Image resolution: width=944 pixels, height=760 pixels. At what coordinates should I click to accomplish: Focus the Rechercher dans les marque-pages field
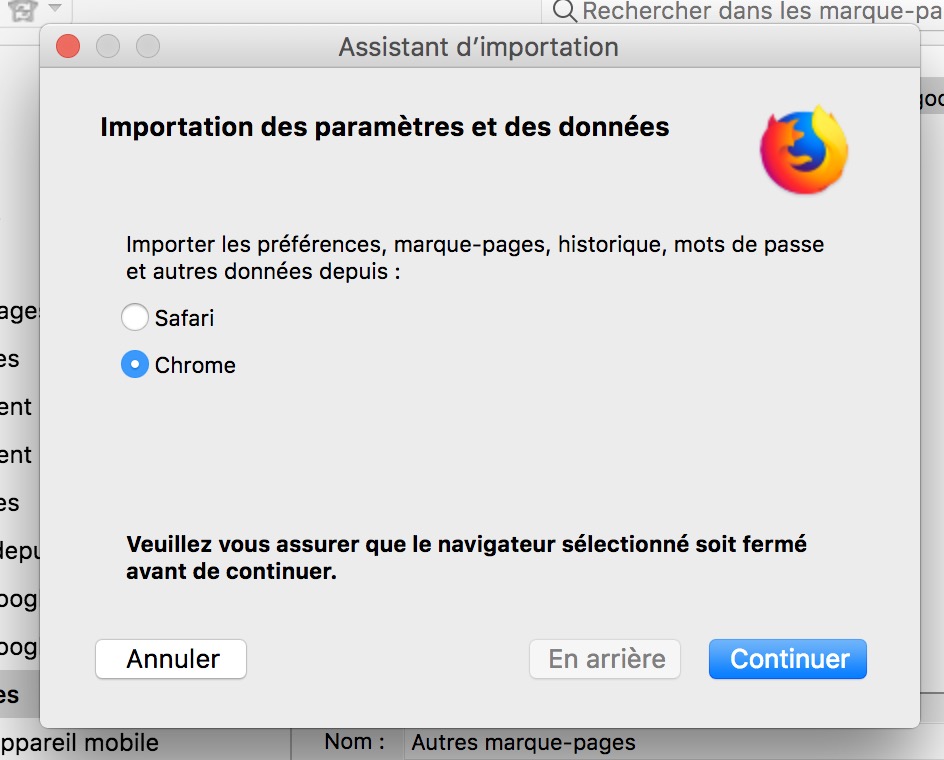760,11
